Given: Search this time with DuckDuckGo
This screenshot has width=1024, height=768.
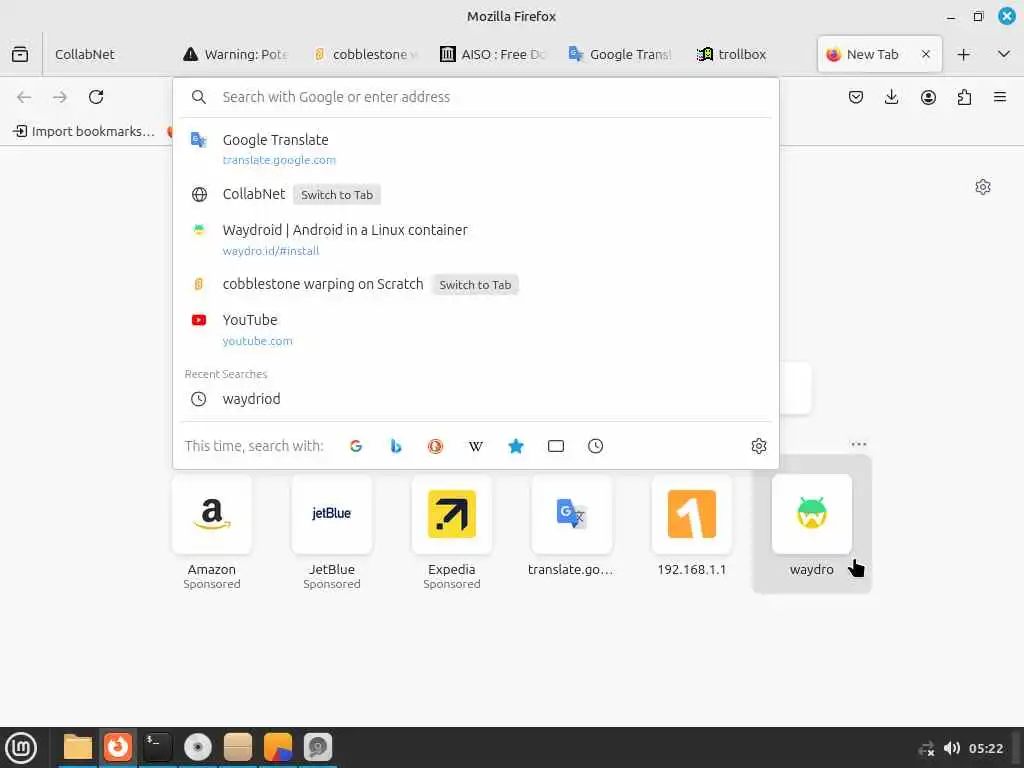Looking at the screenshot, I should [436, 446].
